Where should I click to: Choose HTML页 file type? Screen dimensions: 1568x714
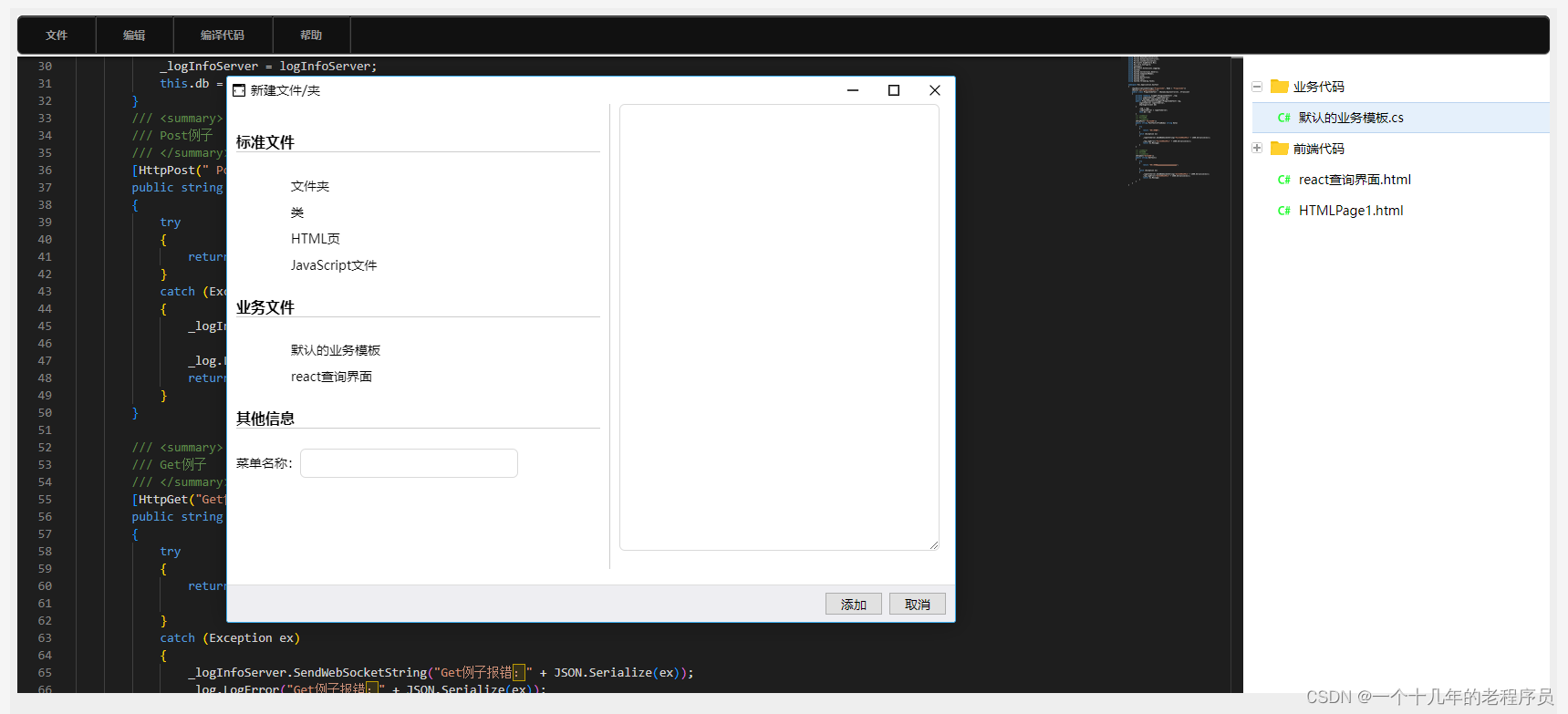point(316,239)
